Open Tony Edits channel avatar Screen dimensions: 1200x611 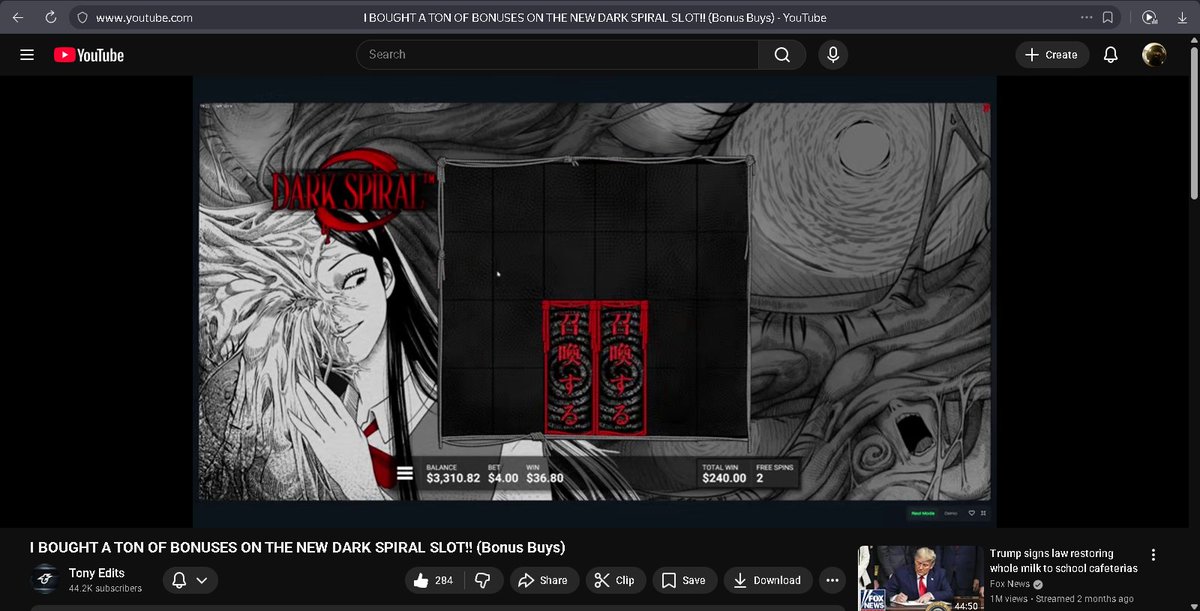tap(44, 580)
